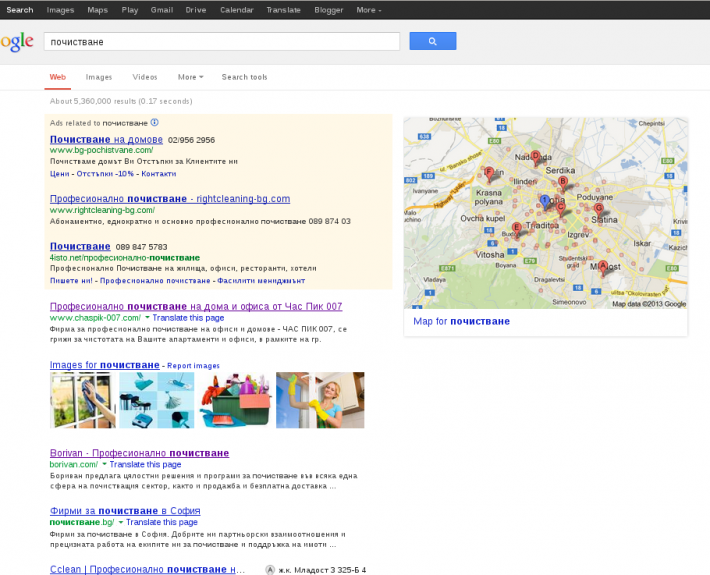Viewport: 710px width, 575px height.
Task: Open Blogger in the top bar
Action: 329,10
